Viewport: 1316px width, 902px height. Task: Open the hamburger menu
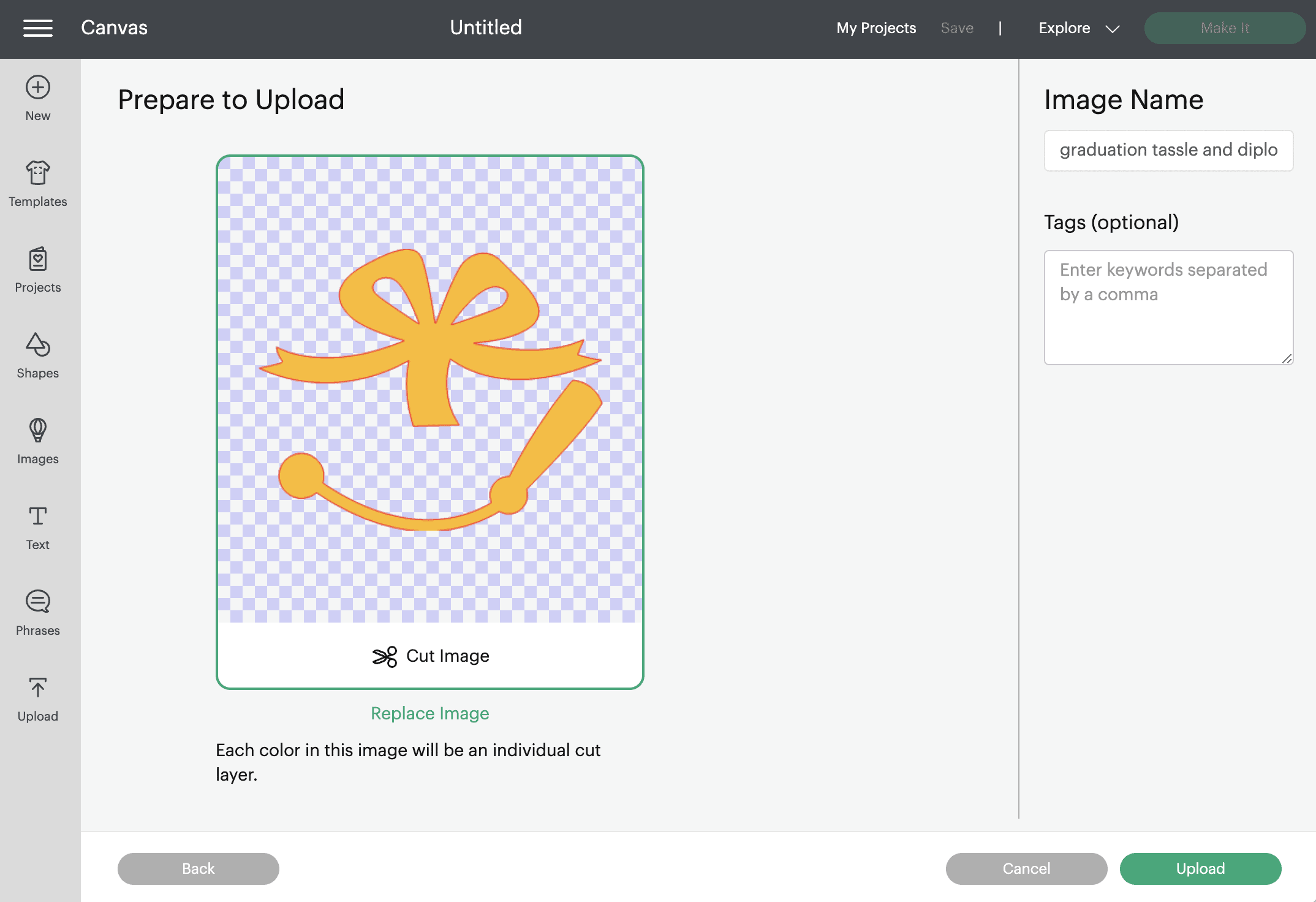click(38, 28)
